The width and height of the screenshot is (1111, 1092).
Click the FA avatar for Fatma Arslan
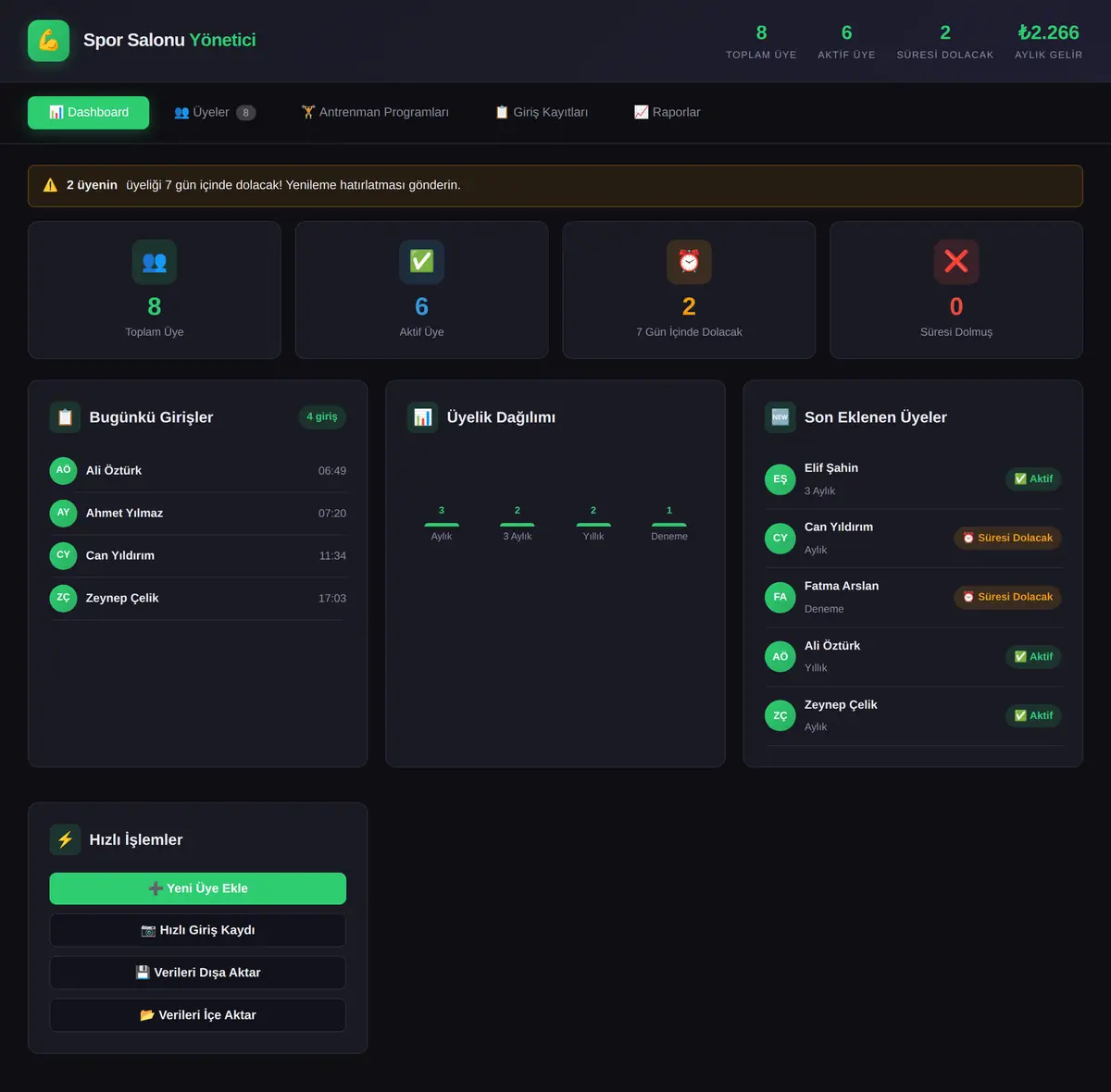(780, 597)
